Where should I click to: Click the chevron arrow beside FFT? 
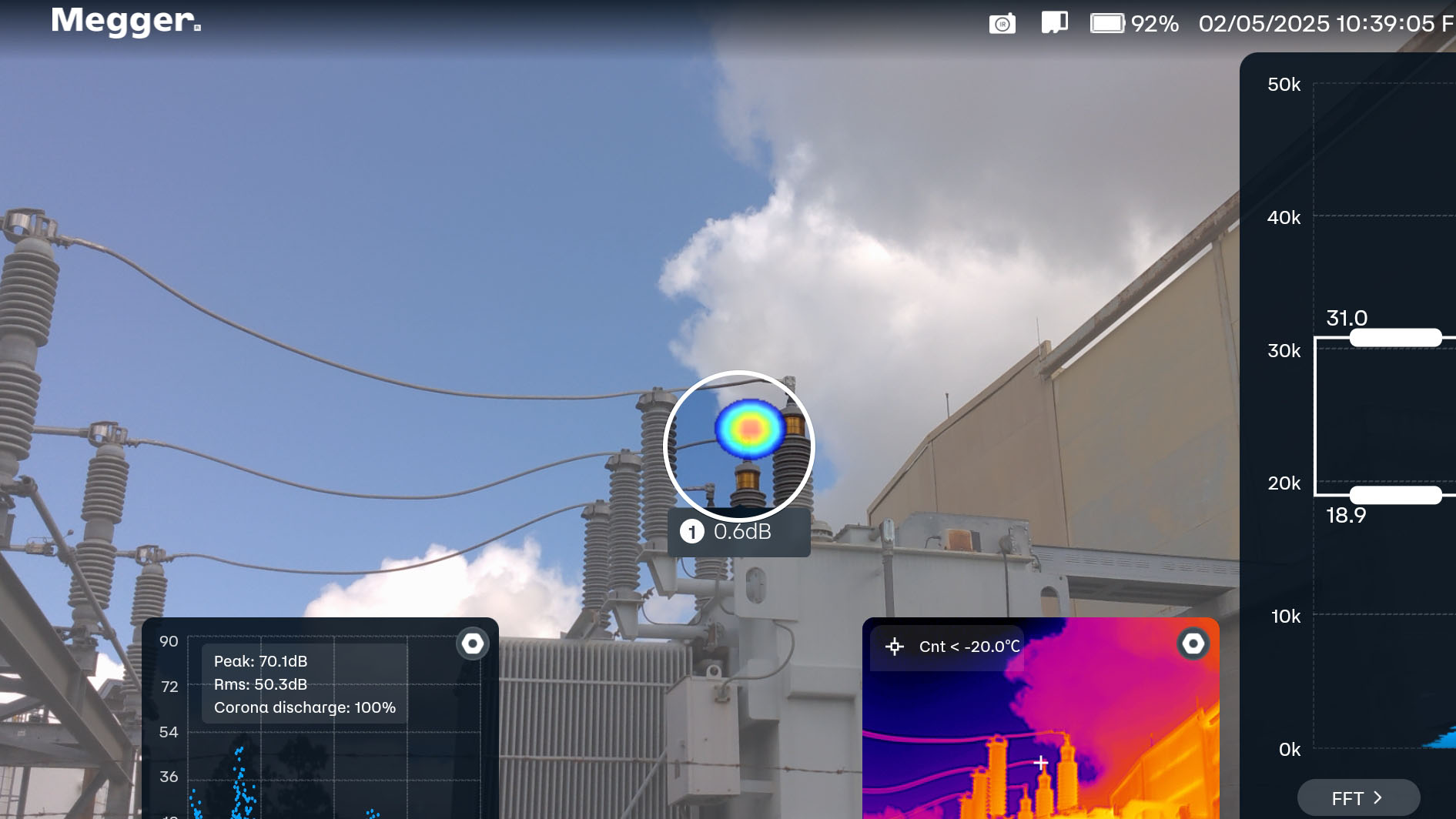[1378, 798]
